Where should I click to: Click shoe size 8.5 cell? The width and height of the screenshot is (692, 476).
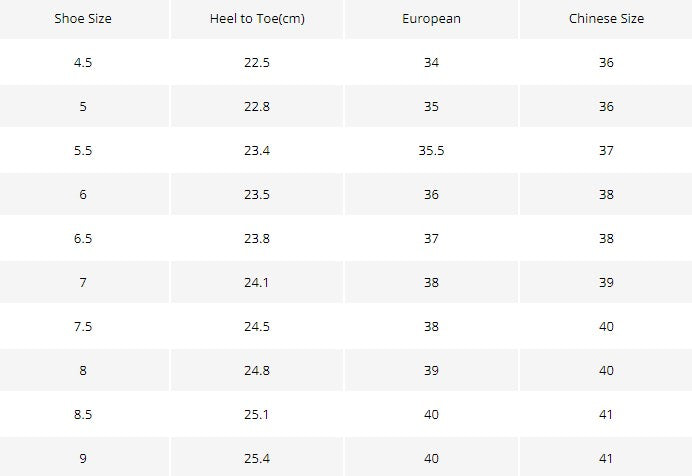[83, 414]
